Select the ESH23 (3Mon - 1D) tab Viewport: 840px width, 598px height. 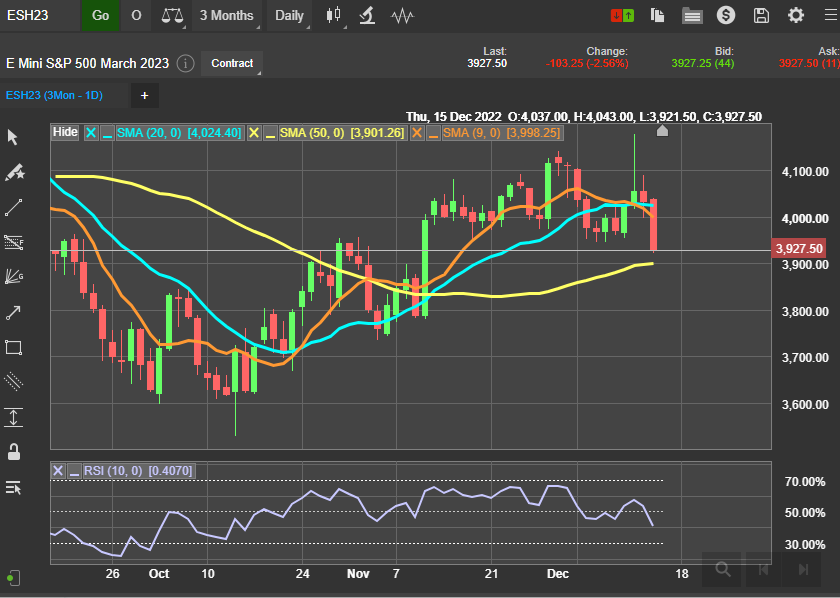54,95
